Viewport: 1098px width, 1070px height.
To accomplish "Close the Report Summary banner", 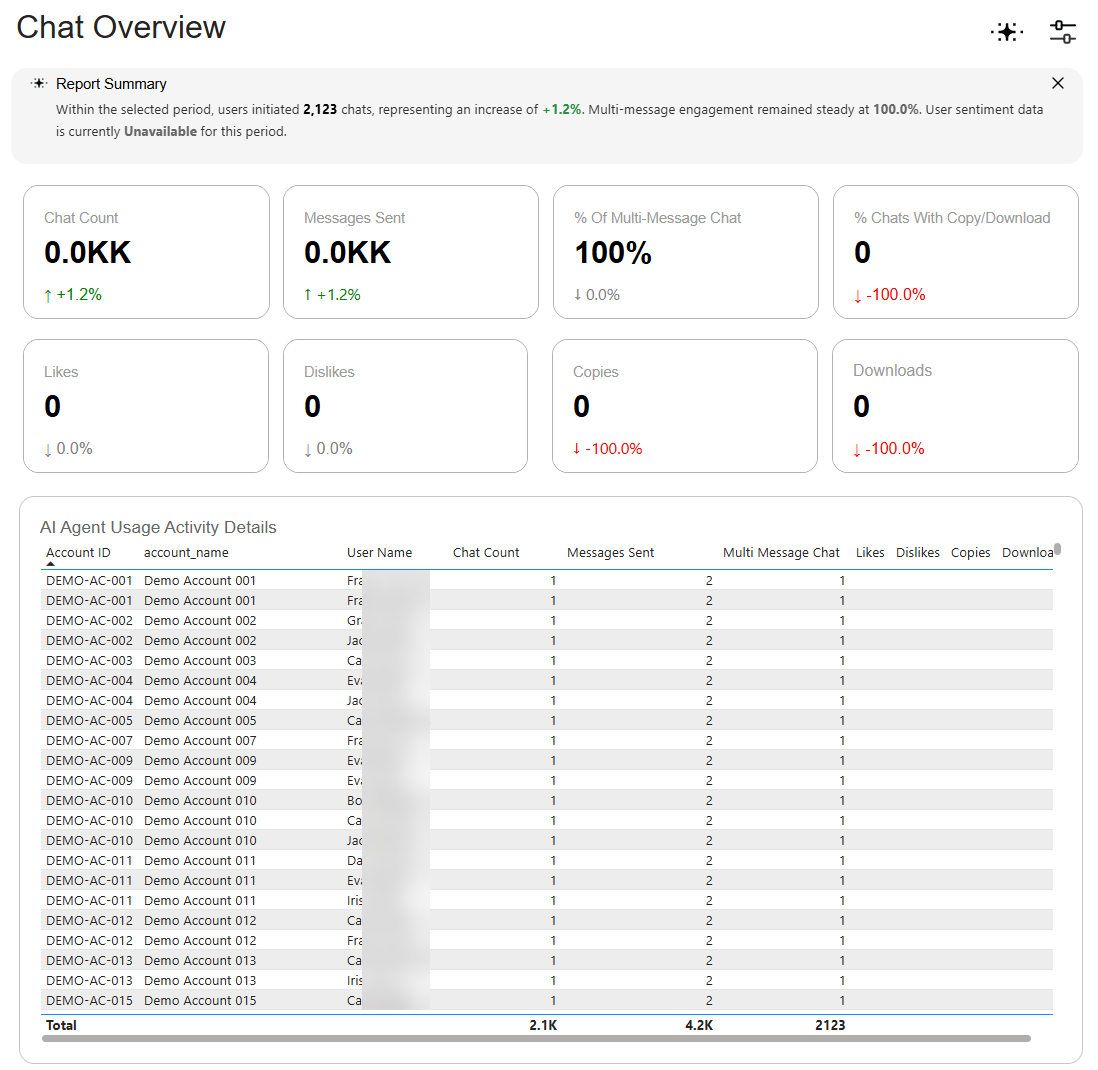I will (x=1057, y=83).
